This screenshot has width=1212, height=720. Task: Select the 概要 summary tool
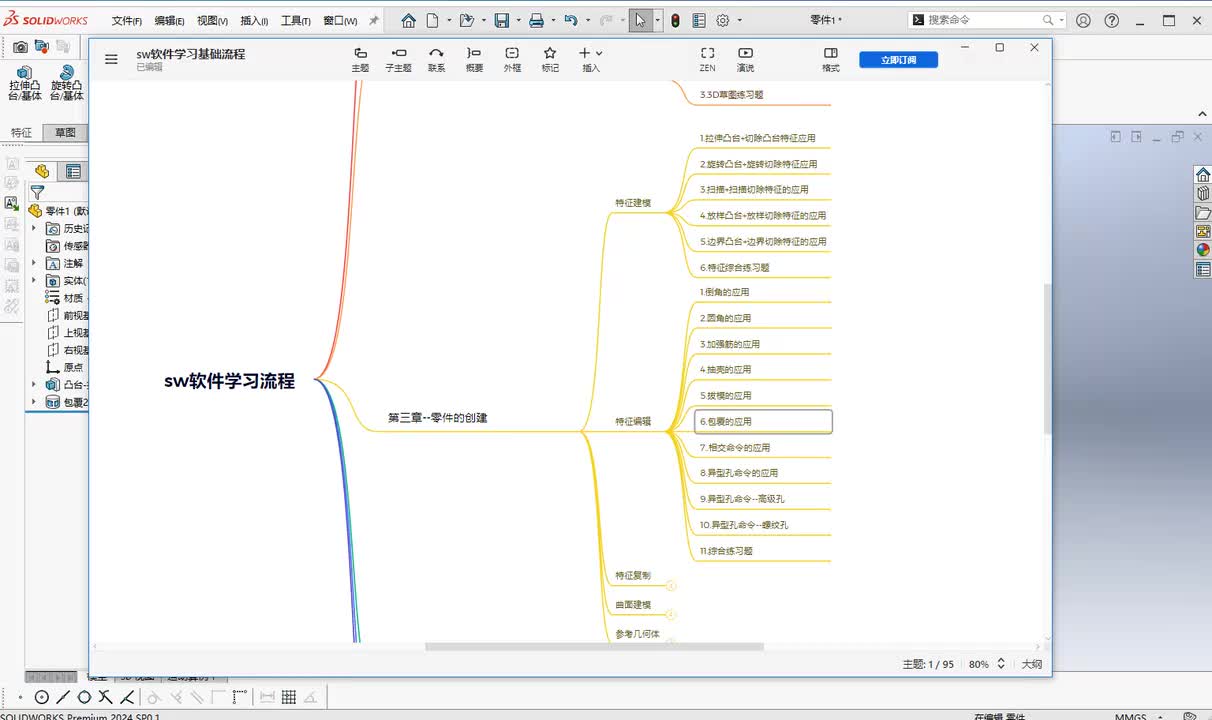tap(474, 59)
